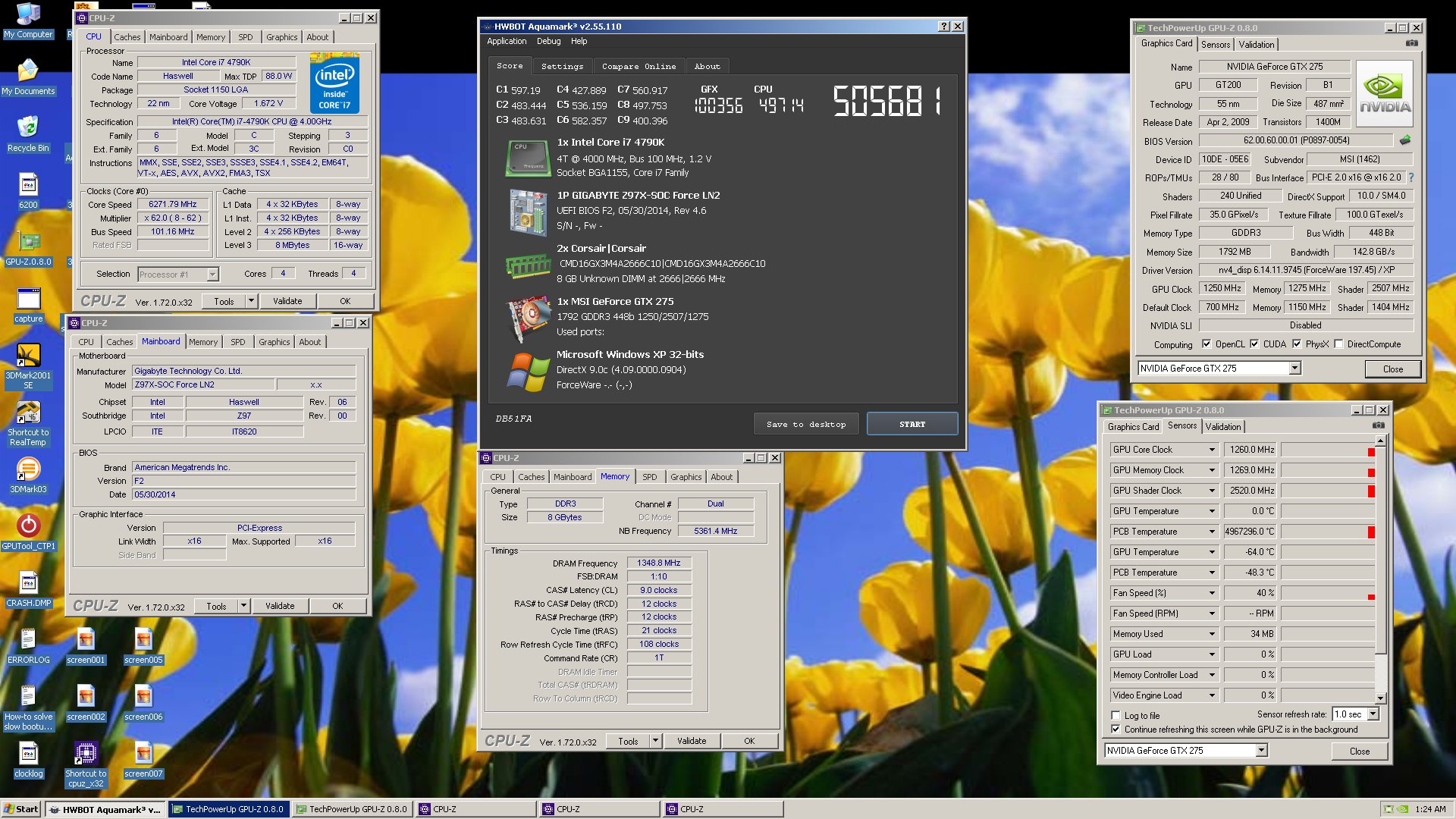
Task: Open About tab in Aquamark
Action: click(x=708, y=66)
